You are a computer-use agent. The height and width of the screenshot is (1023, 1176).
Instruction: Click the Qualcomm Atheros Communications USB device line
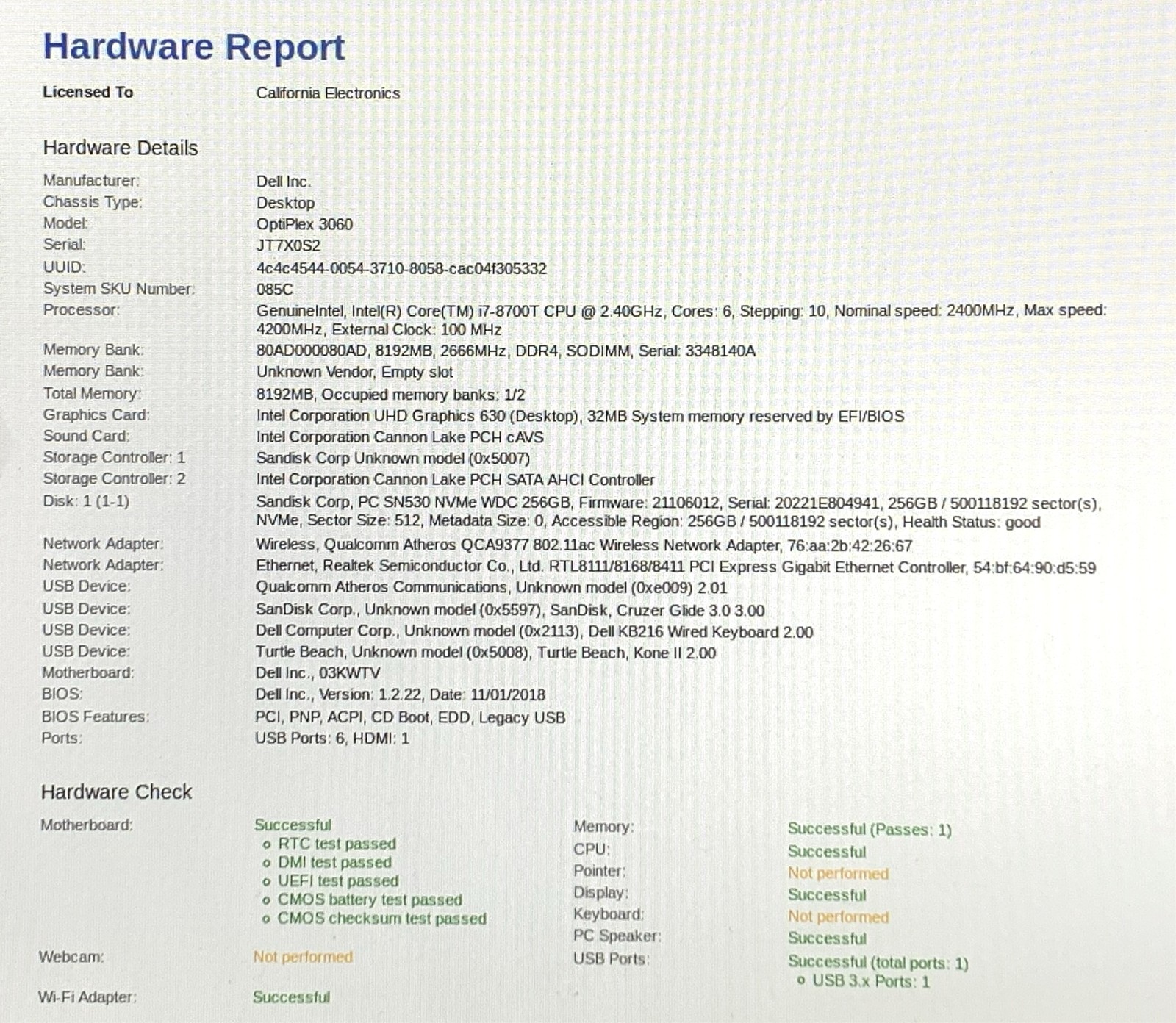point(491,587)
